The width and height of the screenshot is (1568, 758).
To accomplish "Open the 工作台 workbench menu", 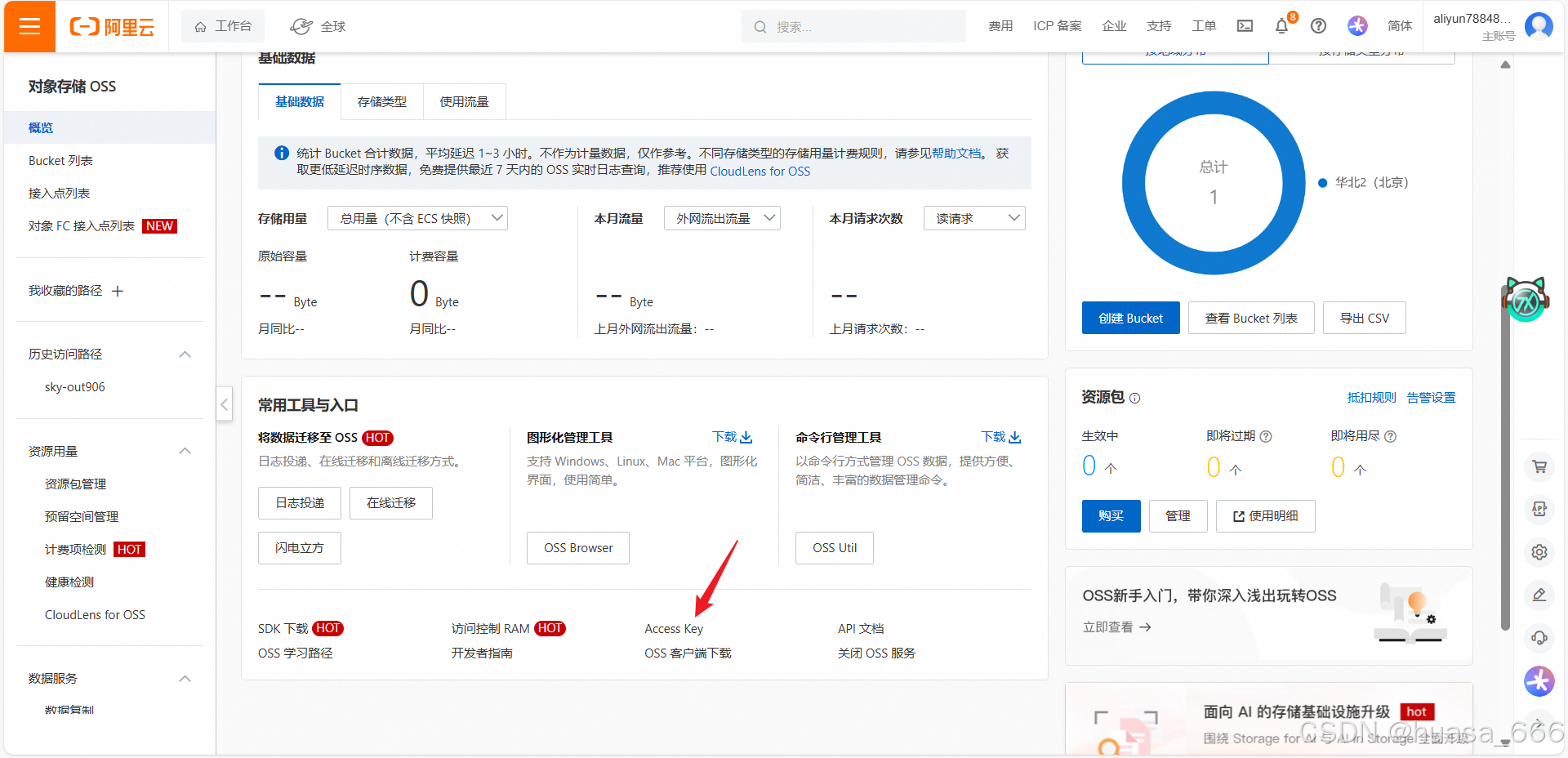I will (224, 26).
